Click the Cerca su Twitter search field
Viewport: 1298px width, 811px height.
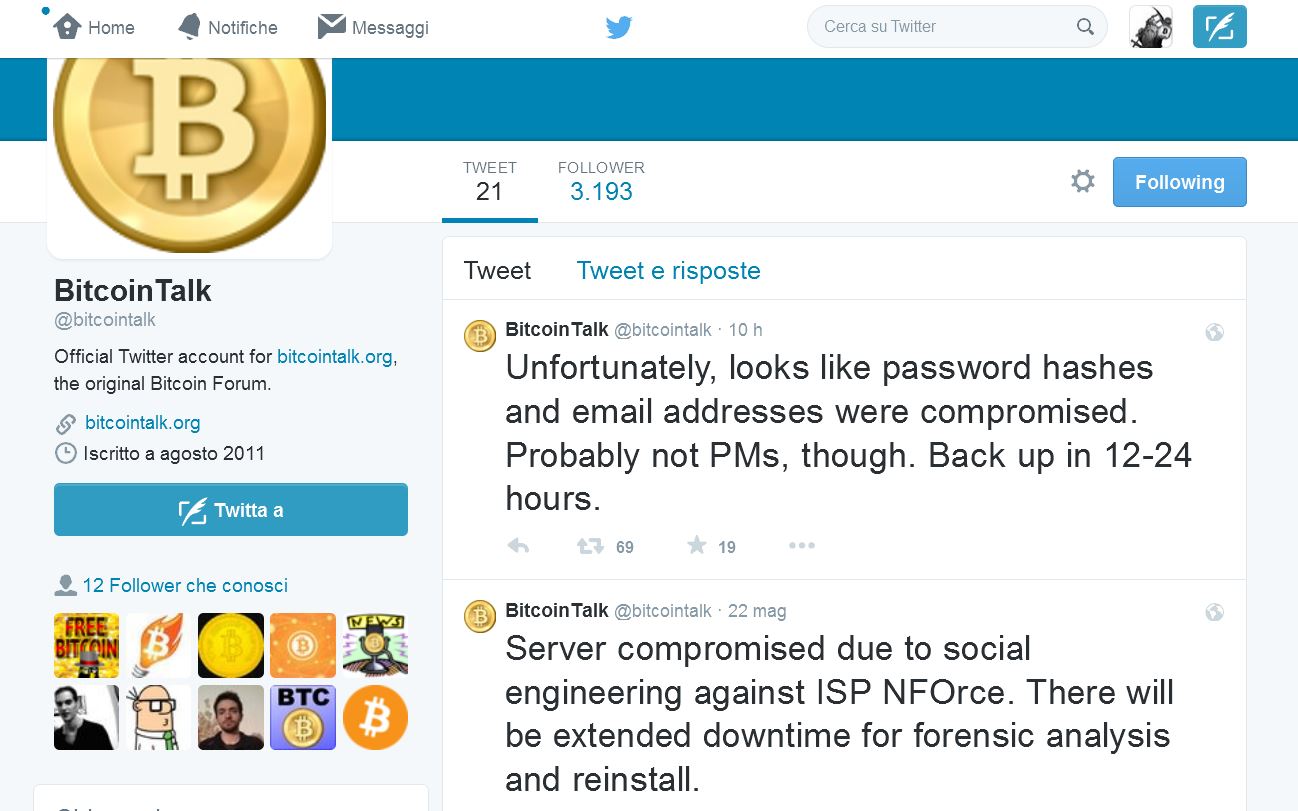tap(945, 27)
